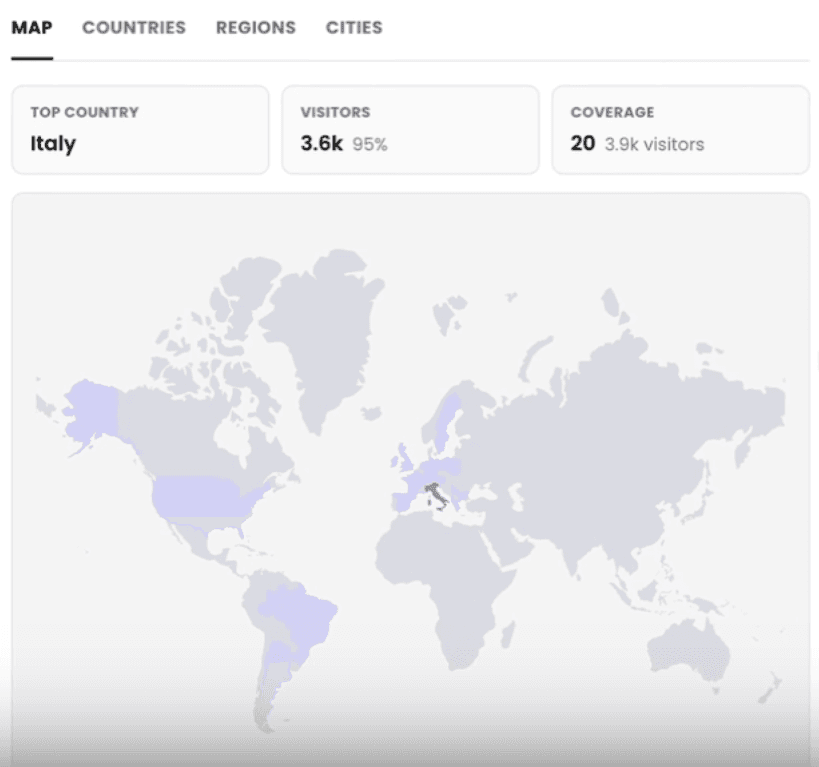Click Spain on the world map

coord(403,502)
